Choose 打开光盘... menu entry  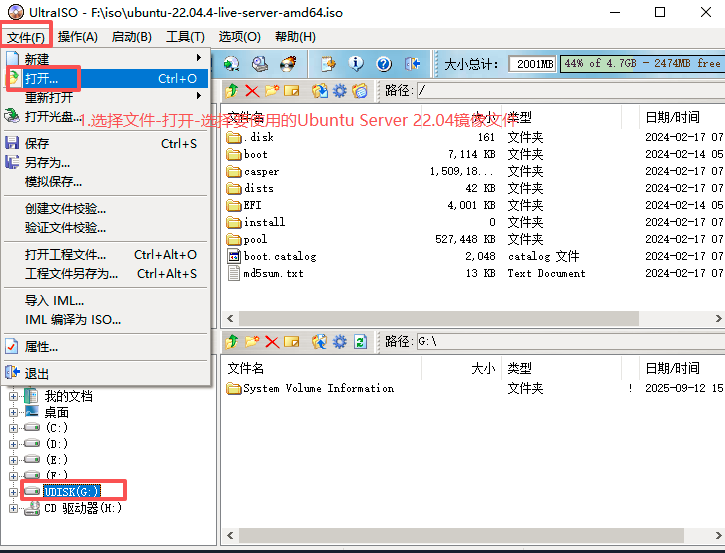click(106, 116)
